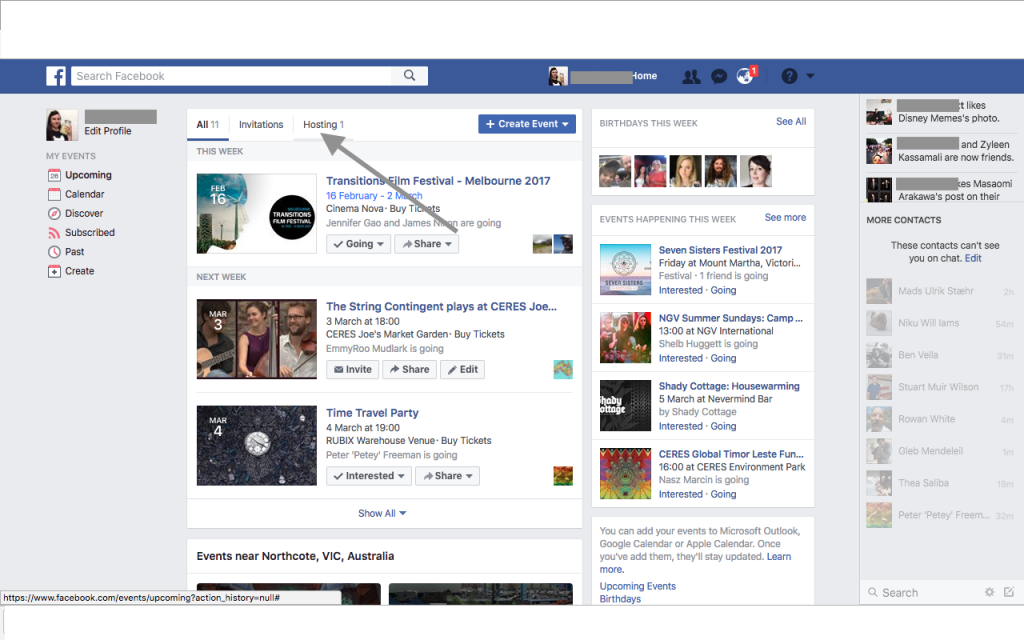Click the Search Facebook input field
Screen dimensions: 1024x640
click(232, 76)
